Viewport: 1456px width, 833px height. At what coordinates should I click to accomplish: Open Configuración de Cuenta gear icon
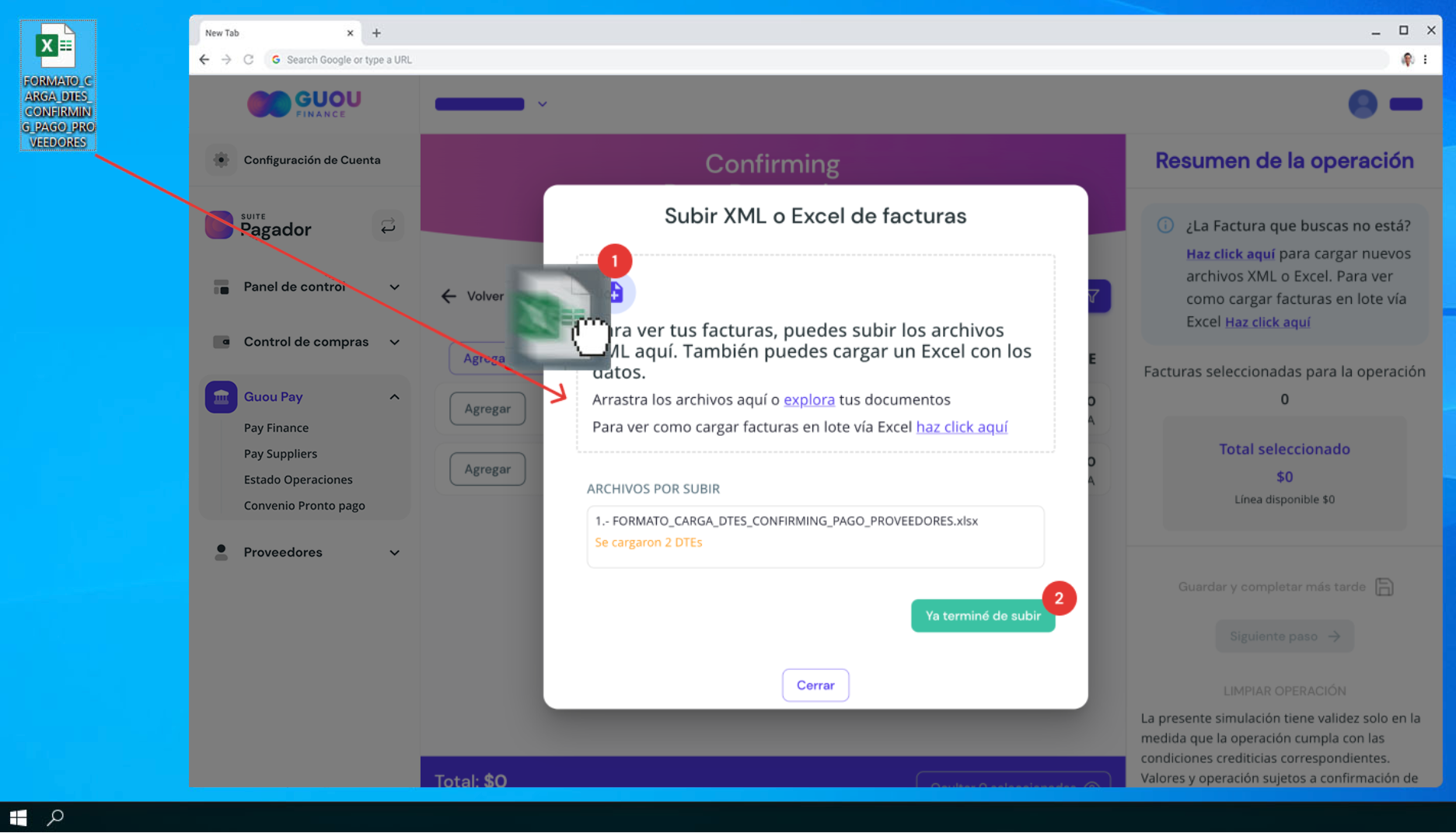(221, 160)
